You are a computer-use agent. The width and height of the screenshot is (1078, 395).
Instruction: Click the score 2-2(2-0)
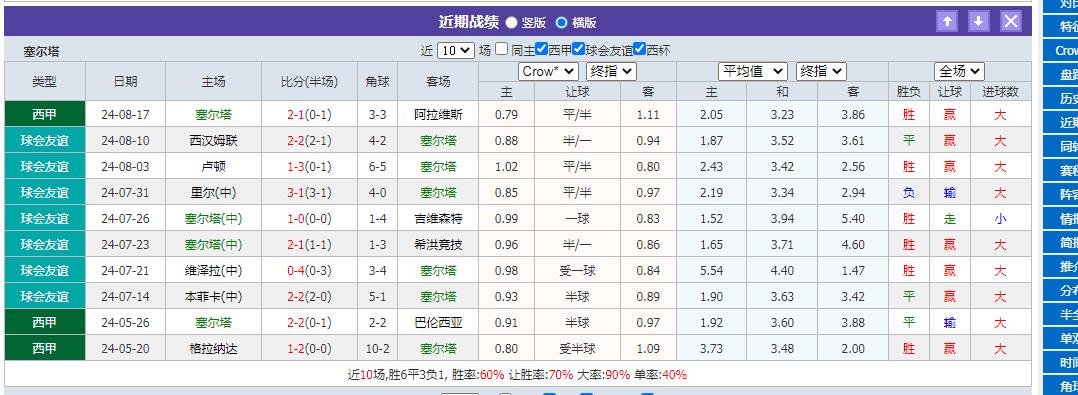309,297
